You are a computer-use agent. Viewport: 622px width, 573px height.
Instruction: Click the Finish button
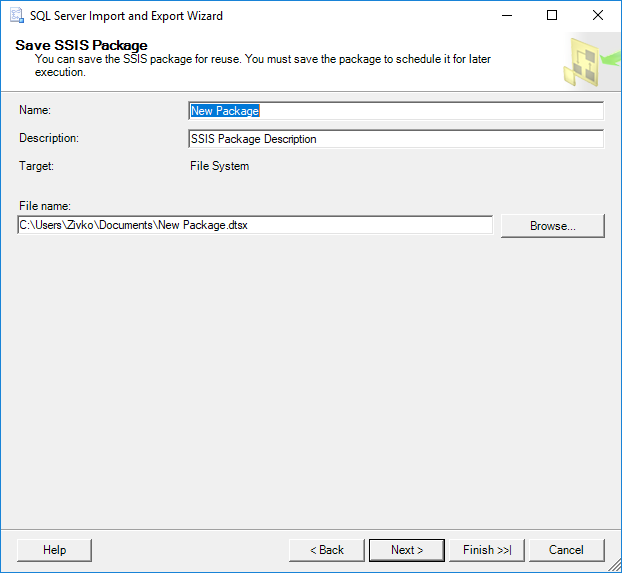pos(487,550)
